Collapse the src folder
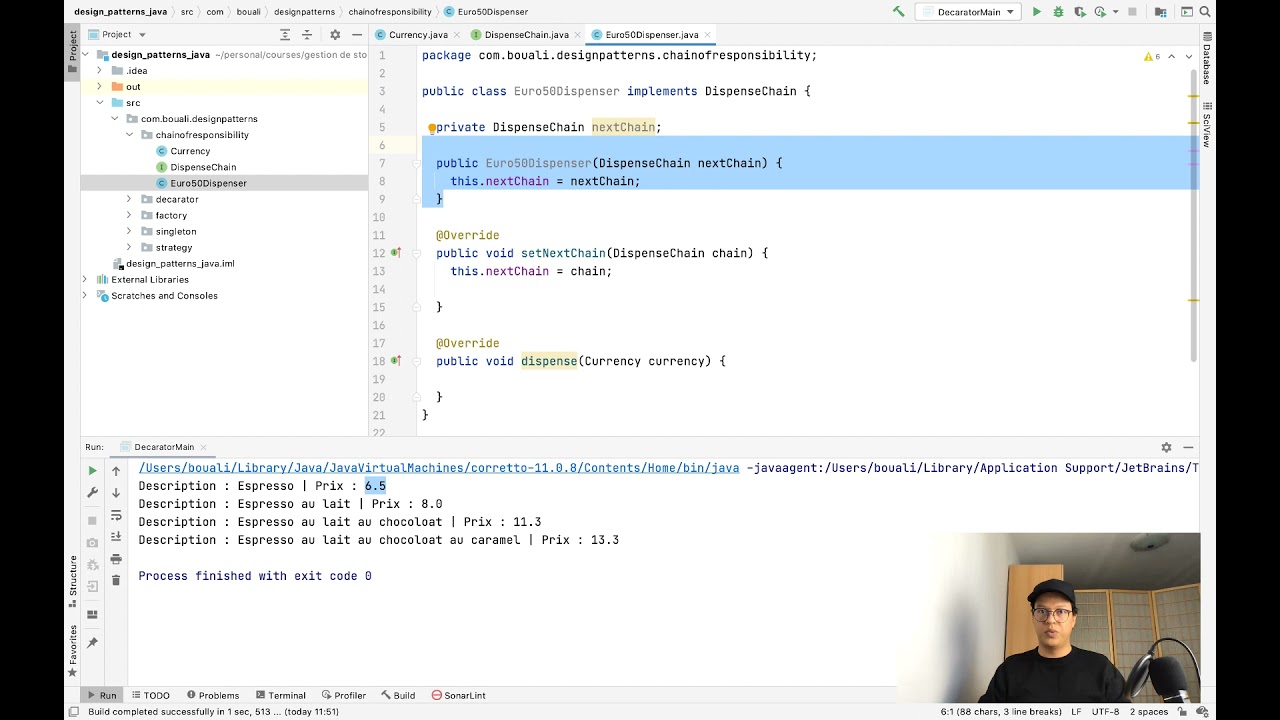This screenshot has width=1280, height=720. click(x=99, y=103)
